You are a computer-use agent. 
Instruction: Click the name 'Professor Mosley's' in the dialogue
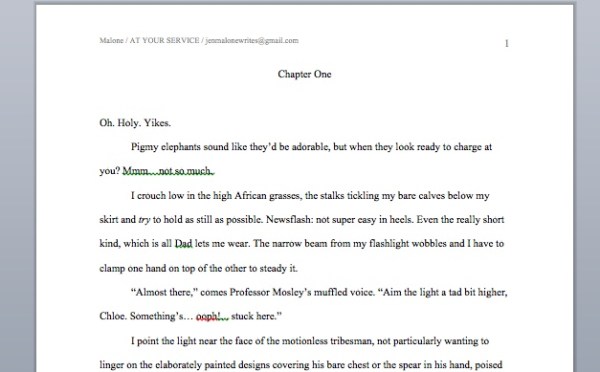(270, 292)
